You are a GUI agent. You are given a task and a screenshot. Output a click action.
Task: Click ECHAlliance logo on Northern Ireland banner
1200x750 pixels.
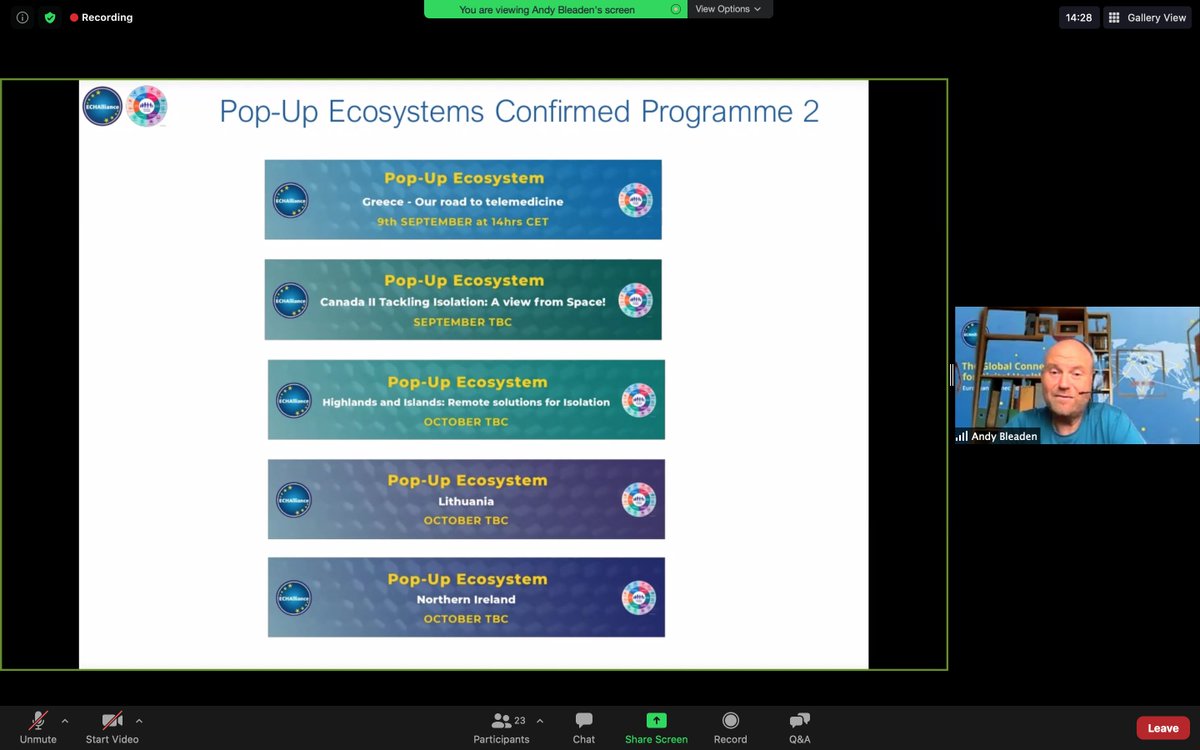294,598
